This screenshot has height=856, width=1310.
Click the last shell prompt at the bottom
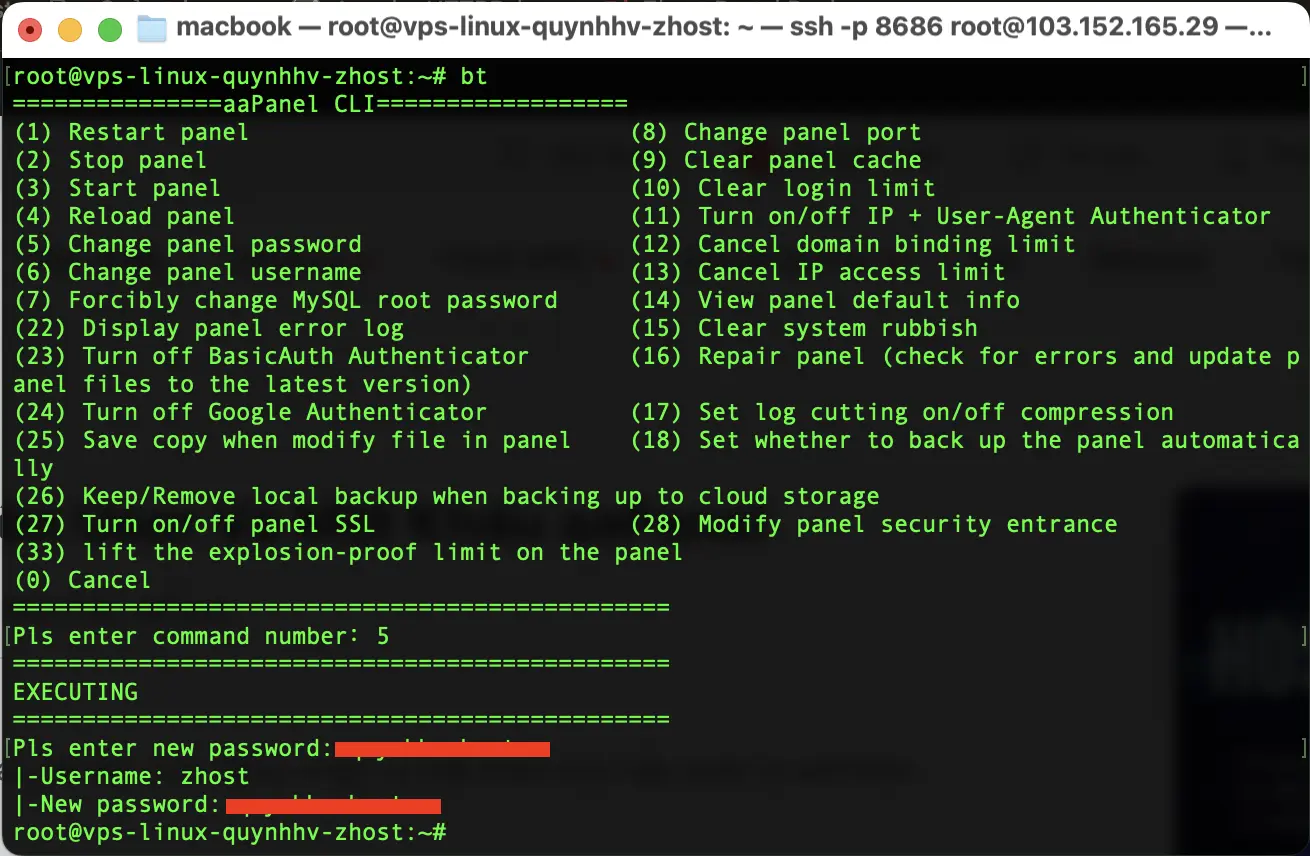[x=229, y=833]
